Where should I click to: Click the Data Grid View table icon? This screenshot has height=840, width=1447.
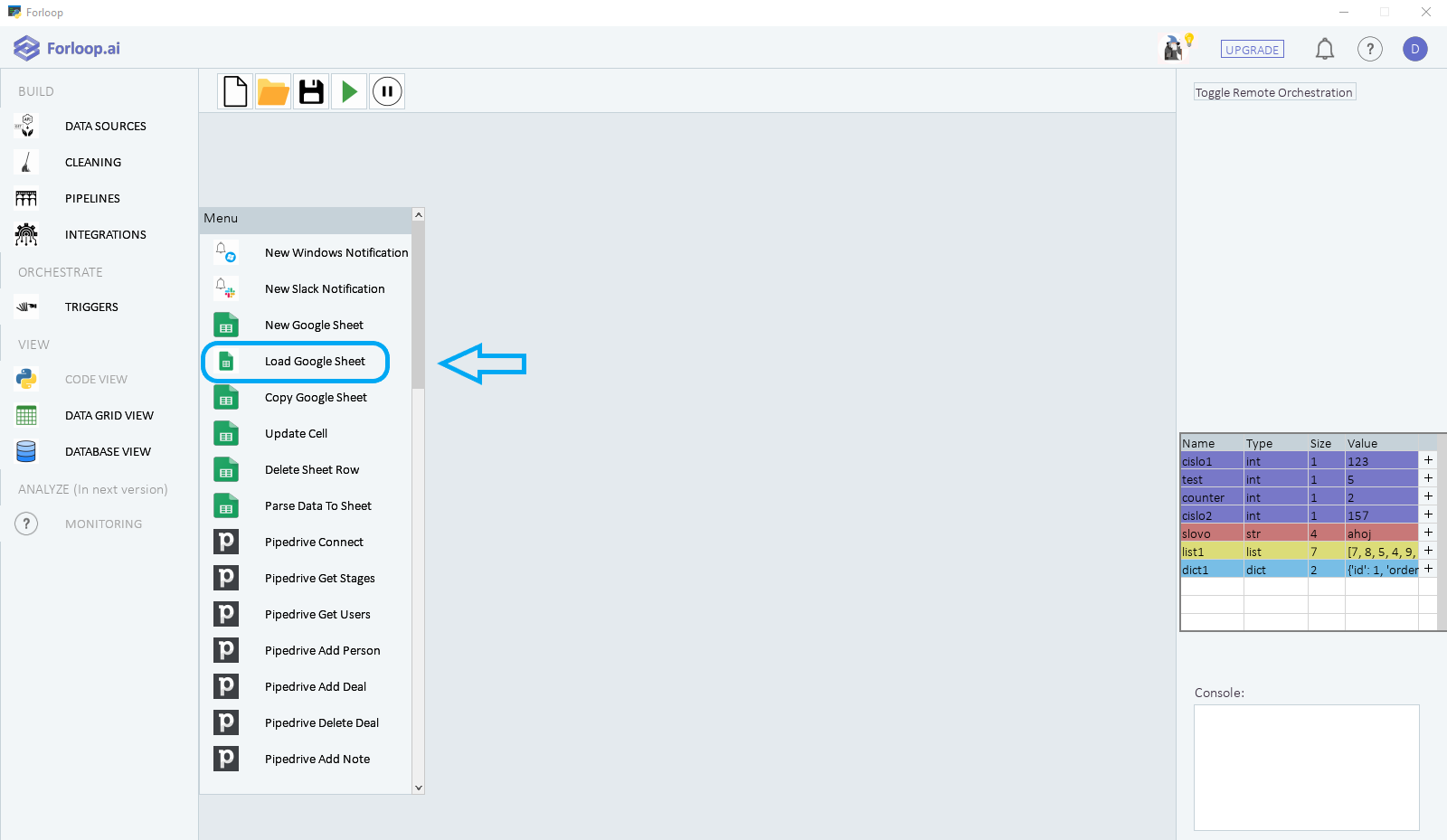click(x=27, y=415)
